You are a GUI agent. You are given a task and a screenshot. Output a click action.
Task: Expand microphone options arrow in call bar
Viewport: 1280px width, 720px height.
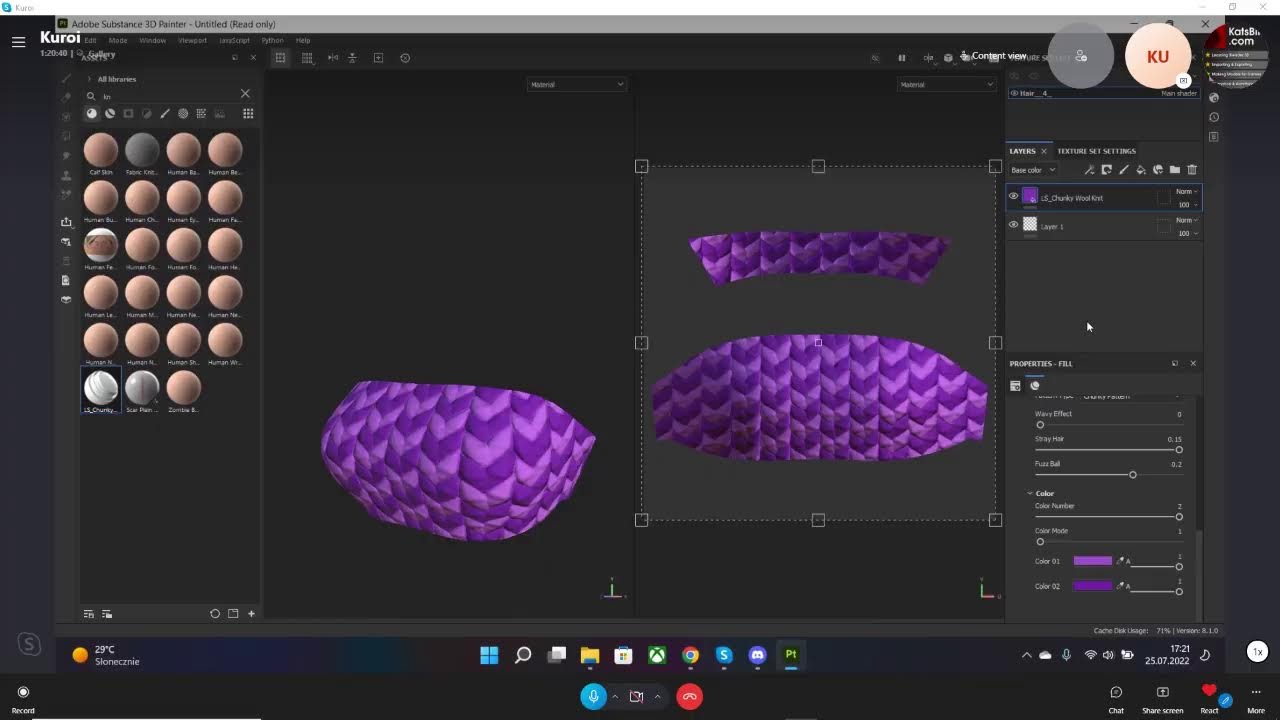[614, 697]
